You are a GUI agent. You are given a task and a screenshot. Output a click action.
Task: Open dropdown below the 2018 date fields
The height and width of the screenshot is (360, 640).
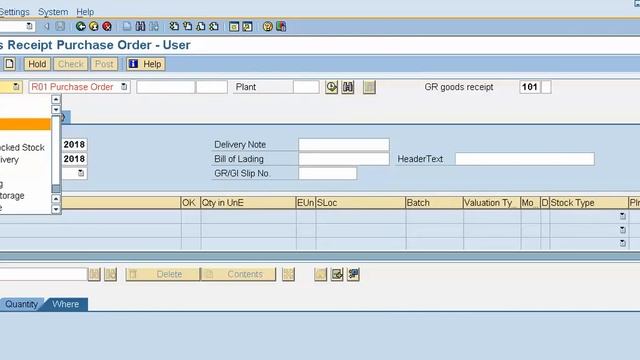(81, 173)
